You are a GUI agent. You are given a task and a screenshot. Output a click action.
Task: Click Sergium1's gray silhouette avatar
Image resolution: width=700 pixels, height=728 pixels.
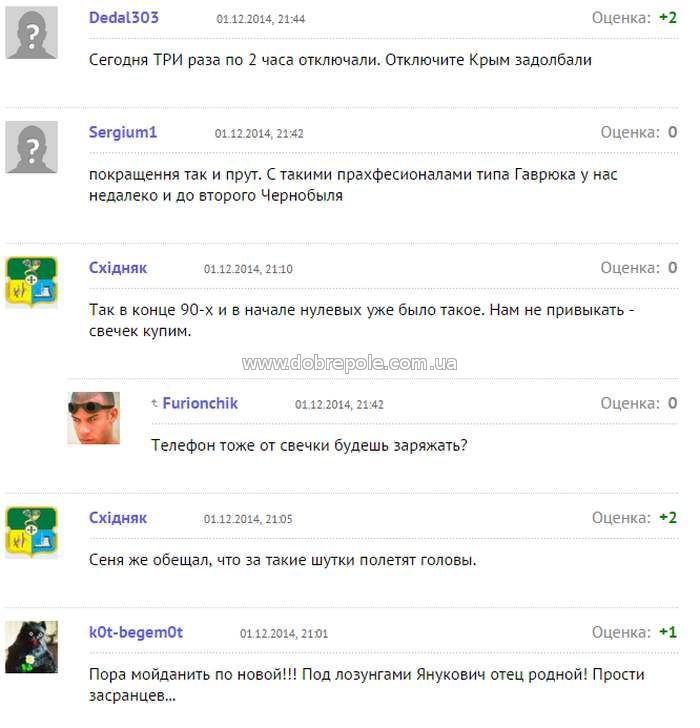coord(32,147)
